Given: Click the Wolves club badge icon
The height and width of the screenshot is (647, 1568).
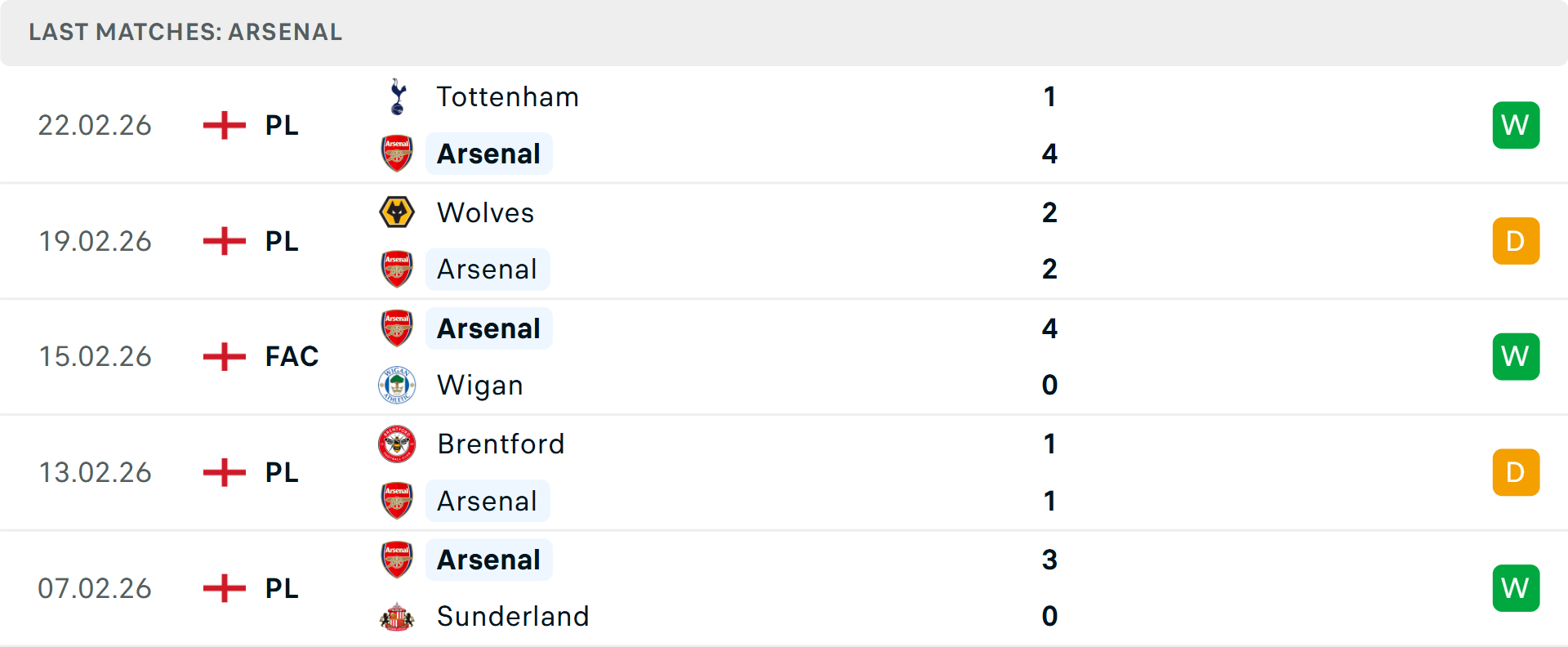Looking at the screenshot, I should coord(397,212).
